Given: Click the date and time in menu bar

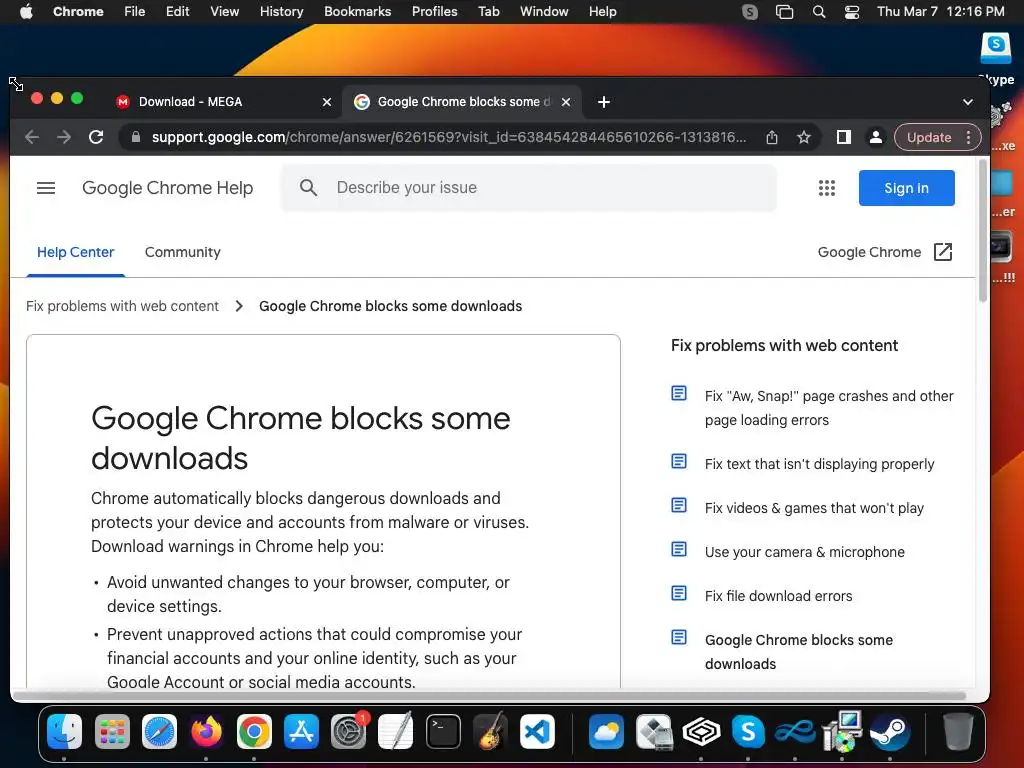Looking at the screenshot, I should coord(940,12).
